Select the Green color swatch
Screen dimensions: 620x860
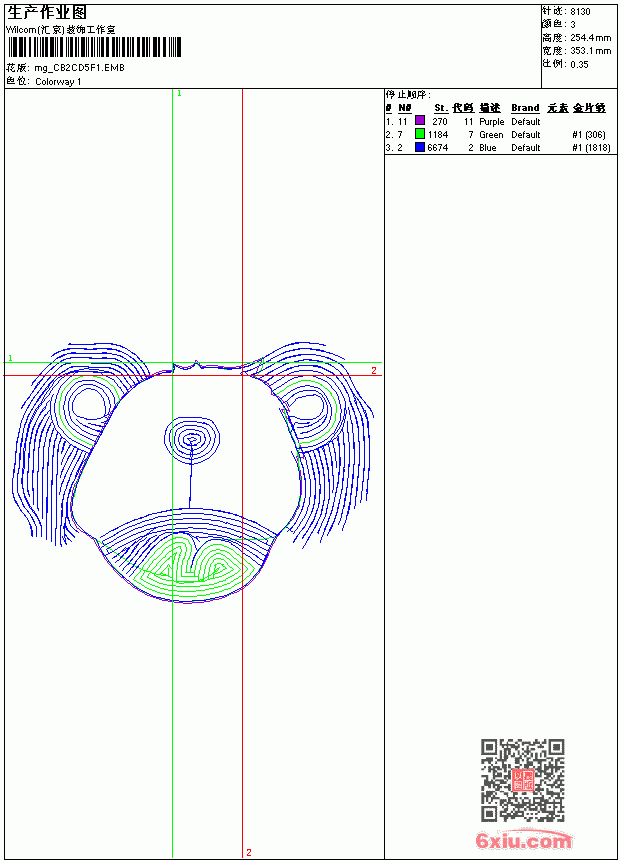420,133
